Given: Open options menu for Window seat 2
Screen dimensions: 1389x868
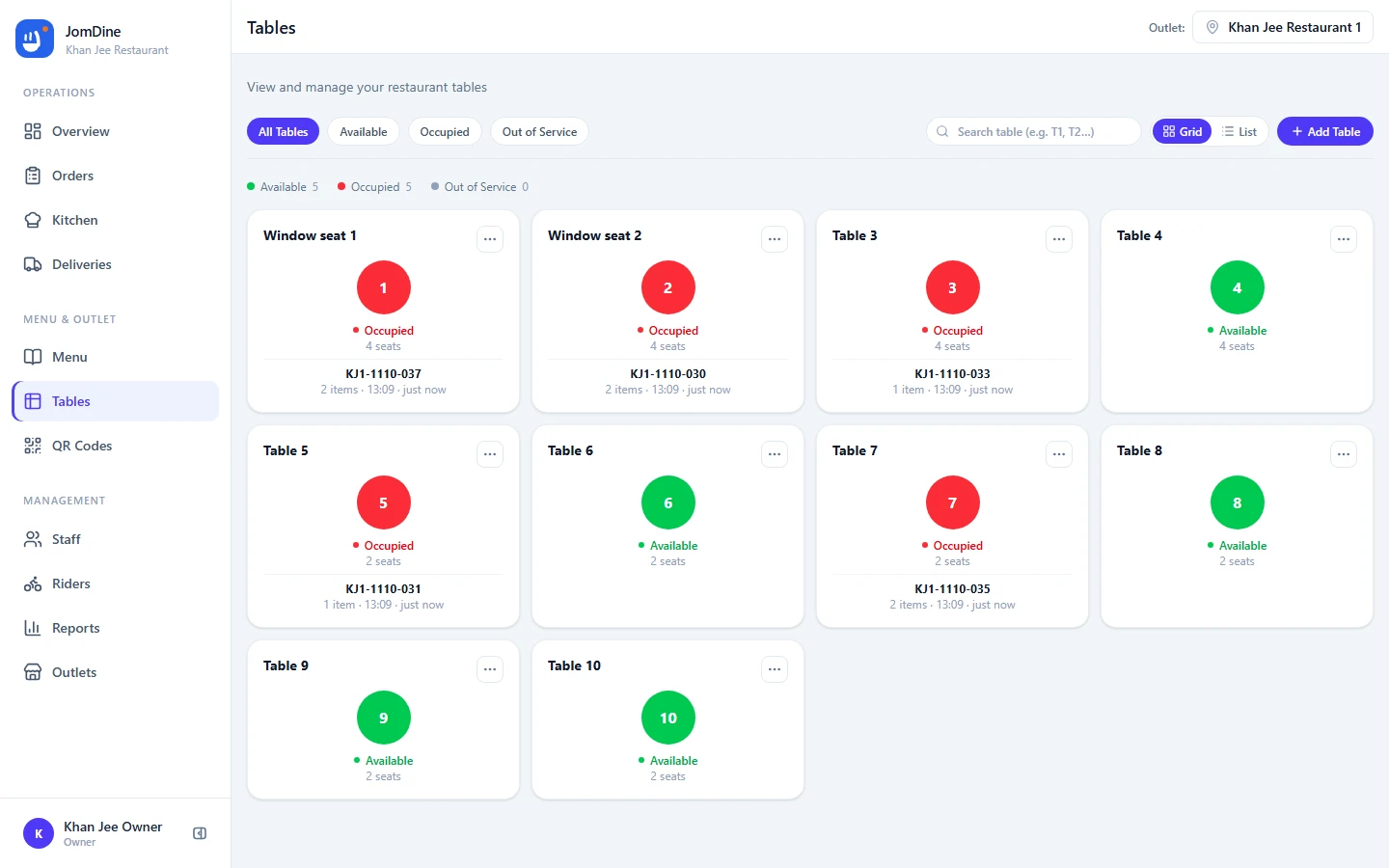Looking at the screenshot, I should [775, 239].
